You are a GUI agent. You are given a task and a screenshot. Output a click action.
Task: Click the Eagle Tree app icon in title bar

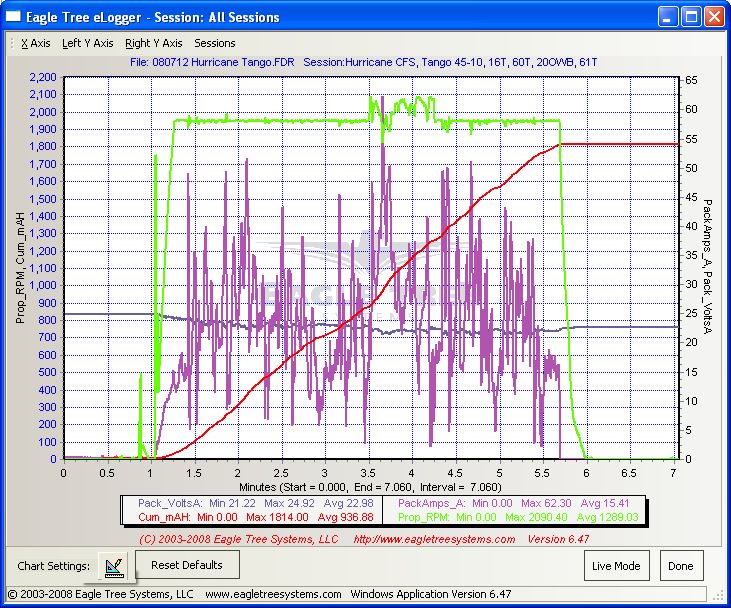[13, 17]
